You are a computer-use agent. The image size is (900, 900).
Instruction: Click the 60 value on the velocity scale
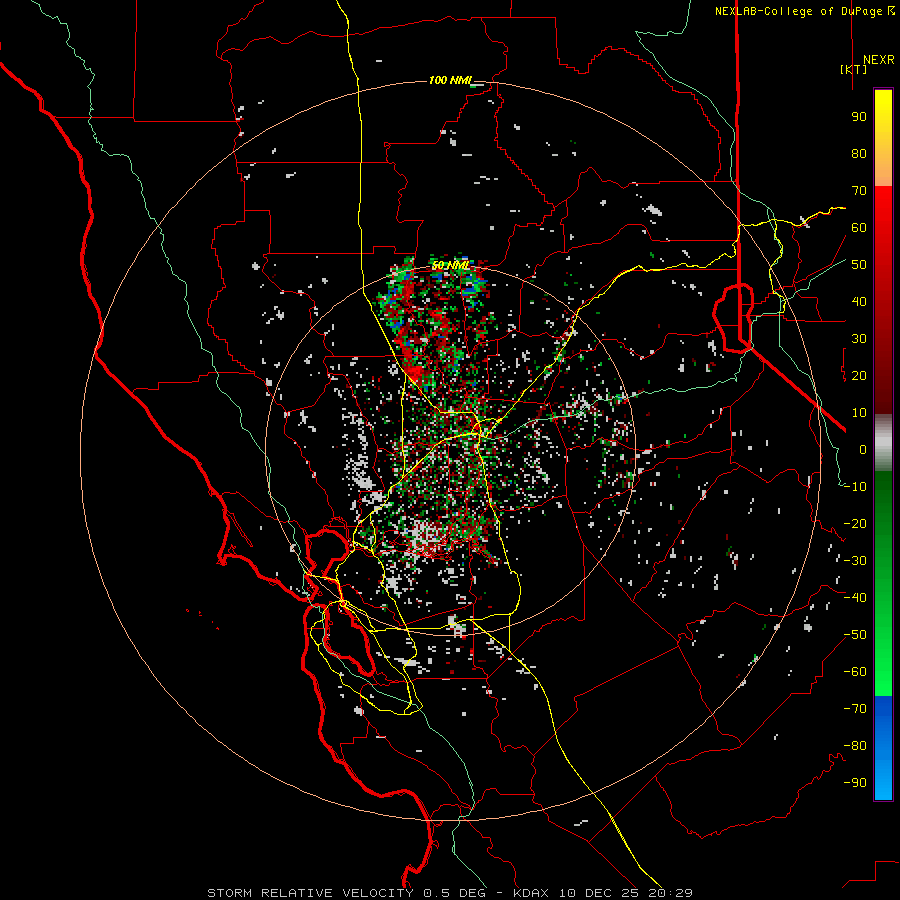tap(859, 228)
